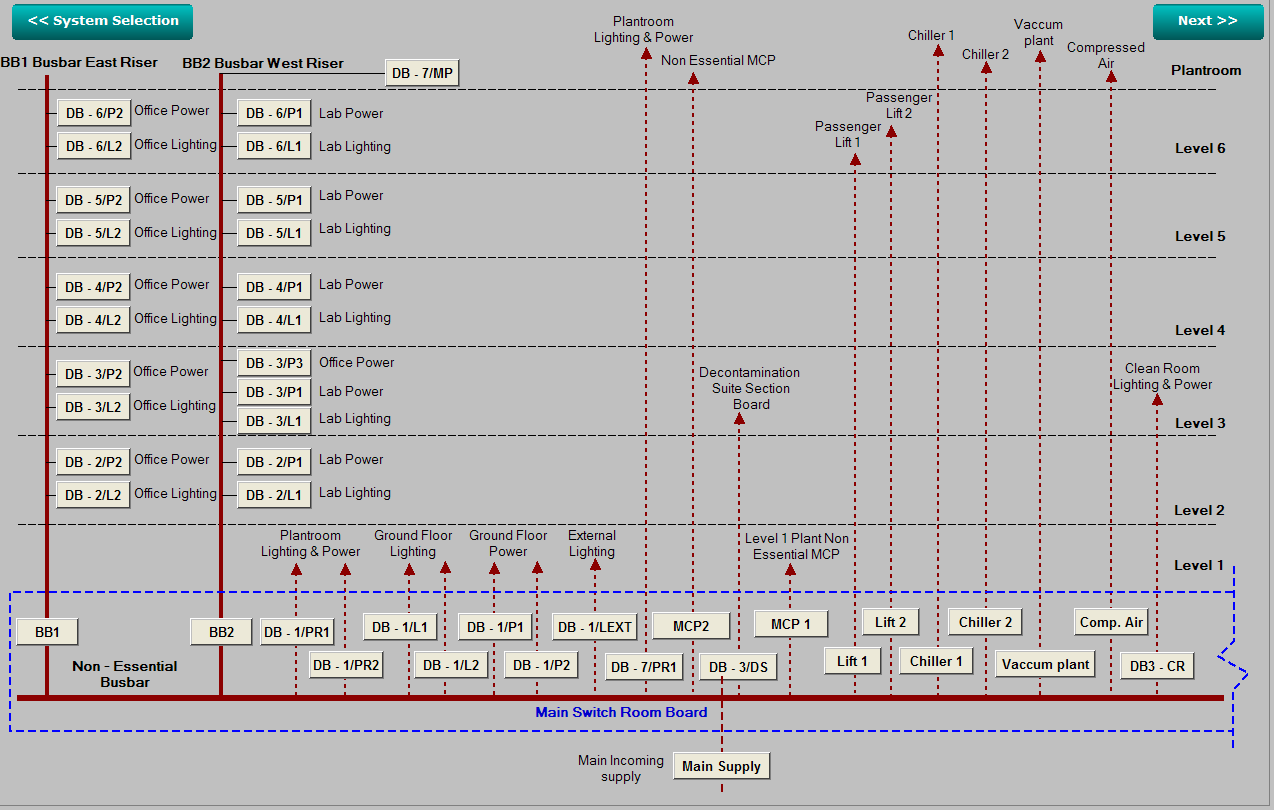Viewport: 1274px width, 810px height.
Task: Click the DB - 1/LEXT external lighting board
Action: pos(595,627)
